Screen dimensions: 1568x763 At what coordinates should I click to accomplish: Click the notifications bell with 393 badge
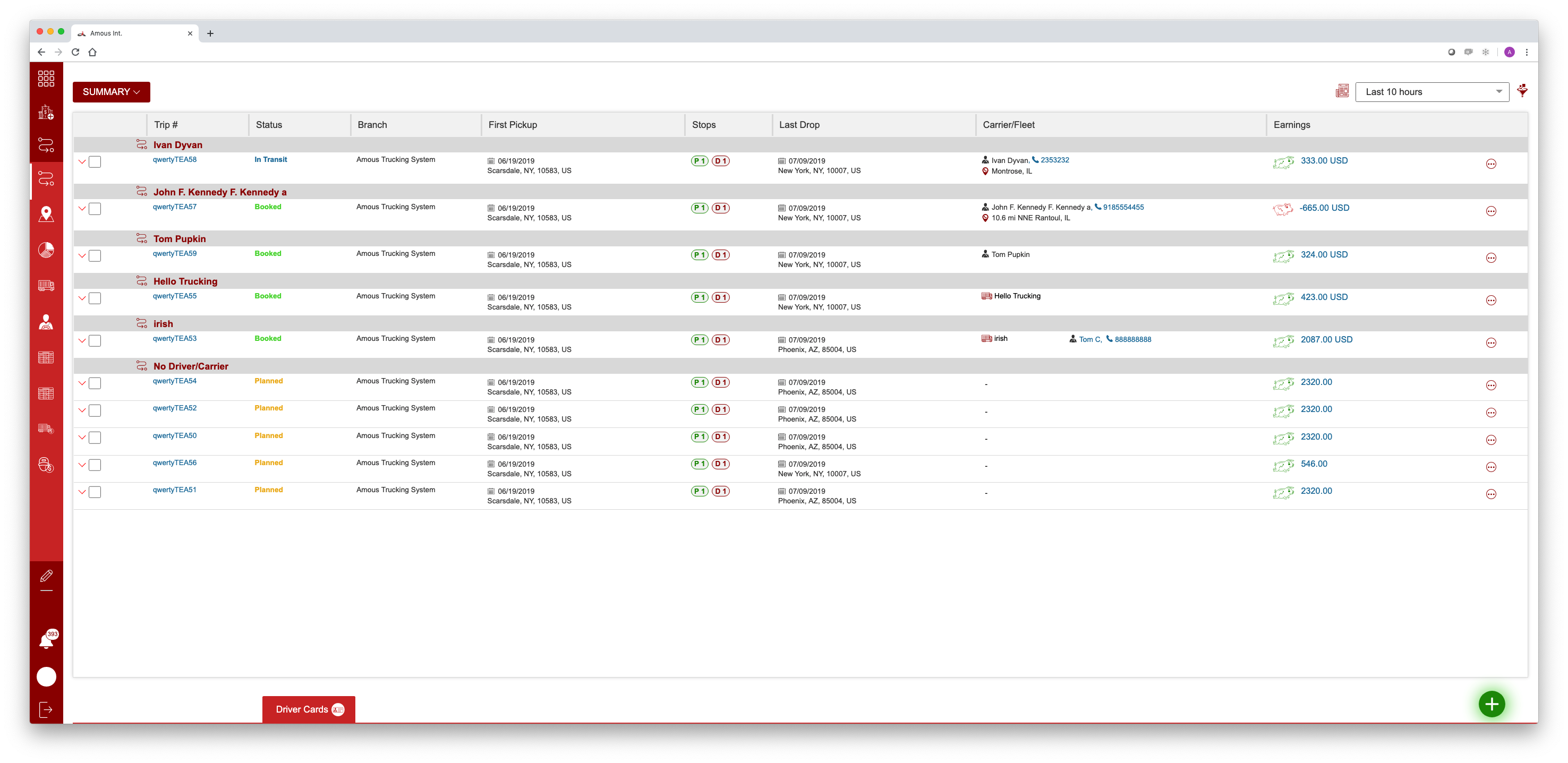click(47, 640)
